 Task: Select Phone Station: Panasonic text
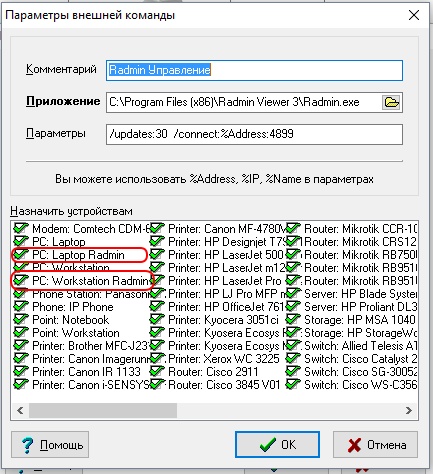[x=91, y=294]
